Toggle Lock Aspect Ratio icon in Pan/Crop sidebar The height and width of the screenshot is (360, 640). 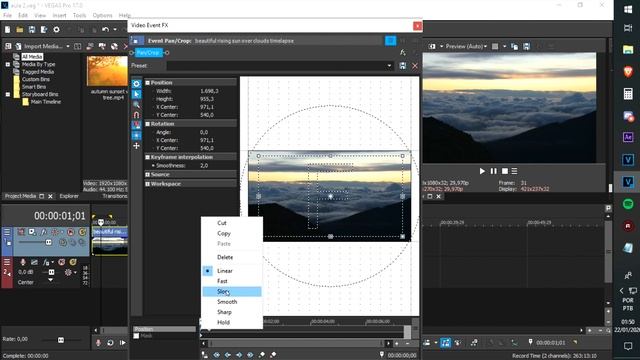[136, 125]
